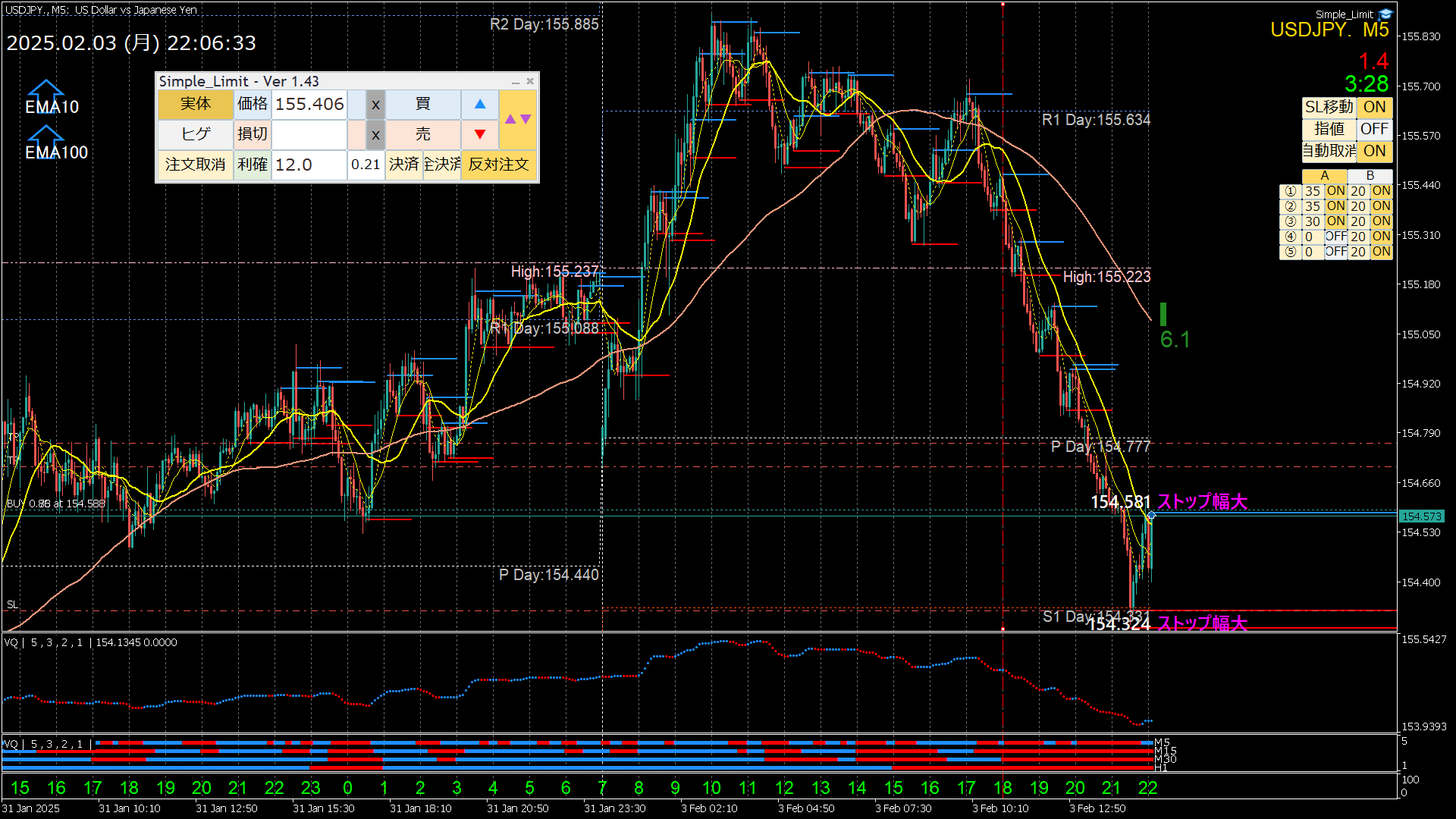Toggle row ④ column A OFF switch

click(x=1335, y=237)
